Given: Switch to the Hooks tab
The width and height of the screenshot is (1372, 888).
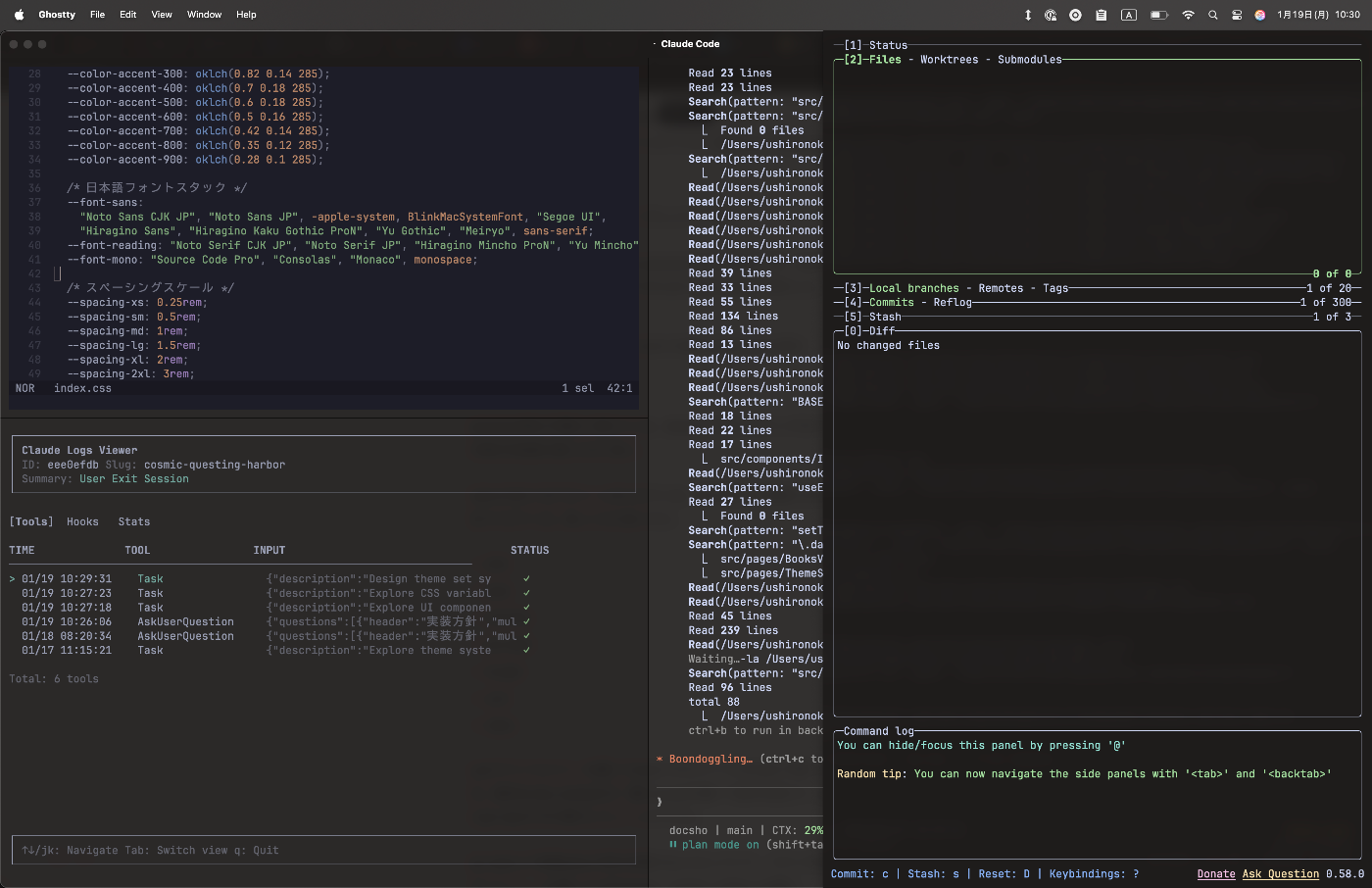Looking at the screenshot, I should (82, 521).
